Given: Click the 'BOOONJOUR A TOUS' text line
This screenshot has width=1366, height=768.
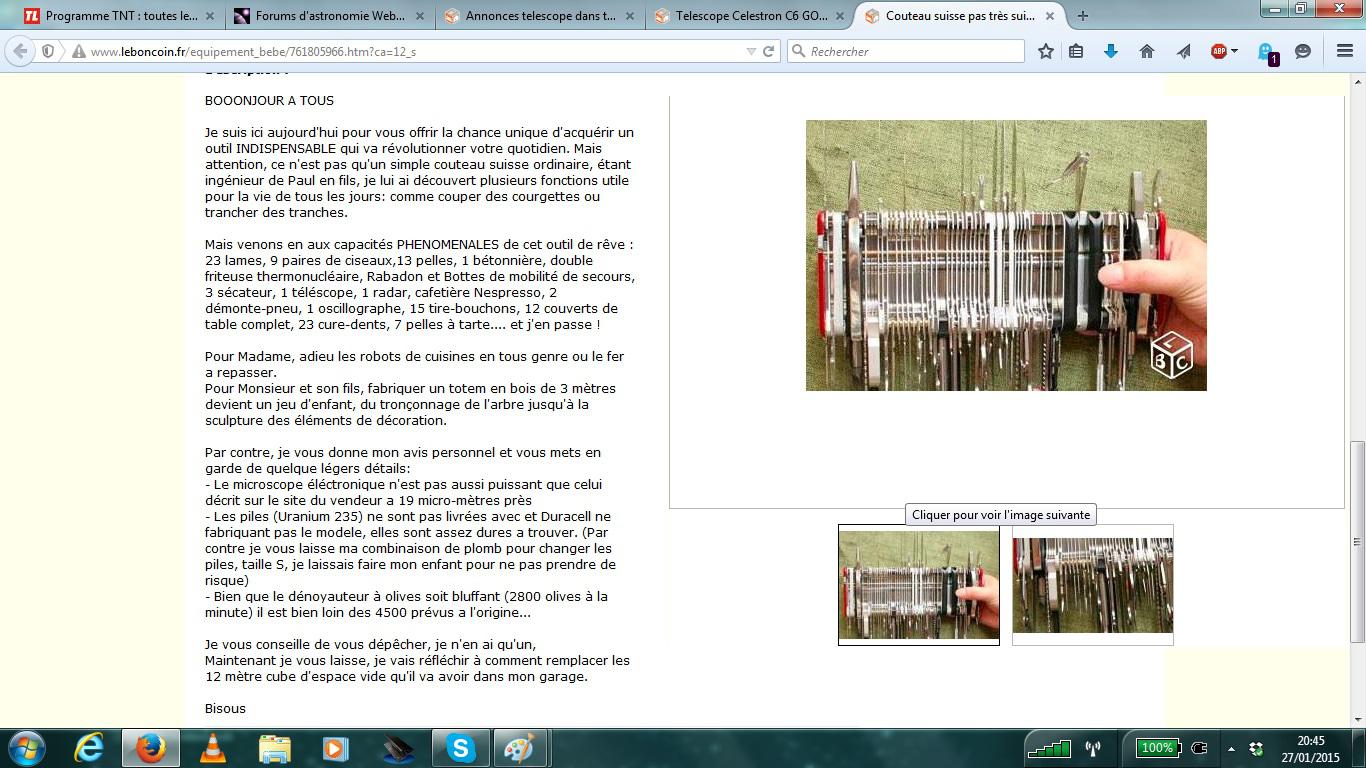Looking at the screenshot, I should [x=269, y=100].
